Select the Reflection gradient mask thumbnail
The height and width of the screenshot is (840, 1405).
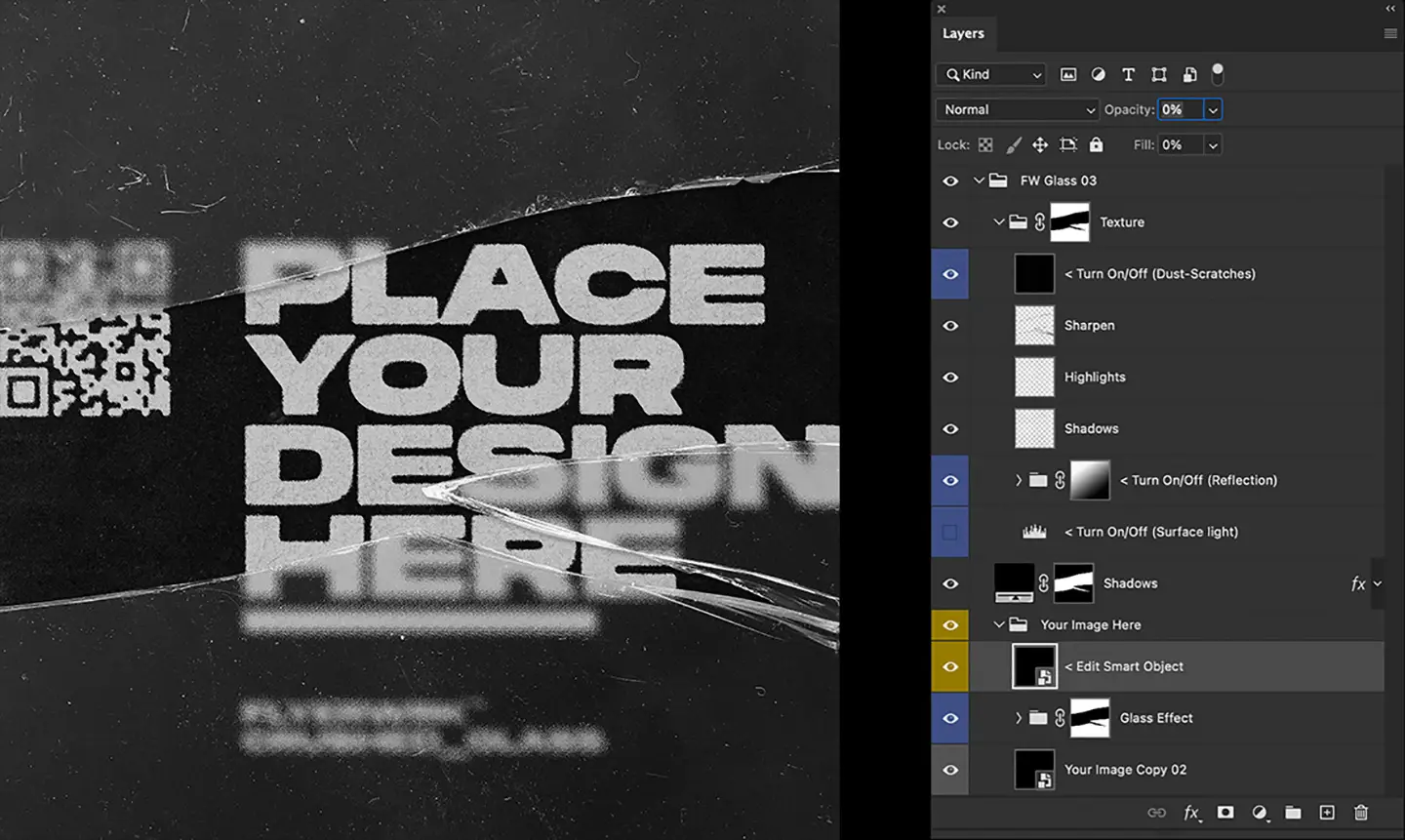pyautogui.click(x=1090, y=480)
